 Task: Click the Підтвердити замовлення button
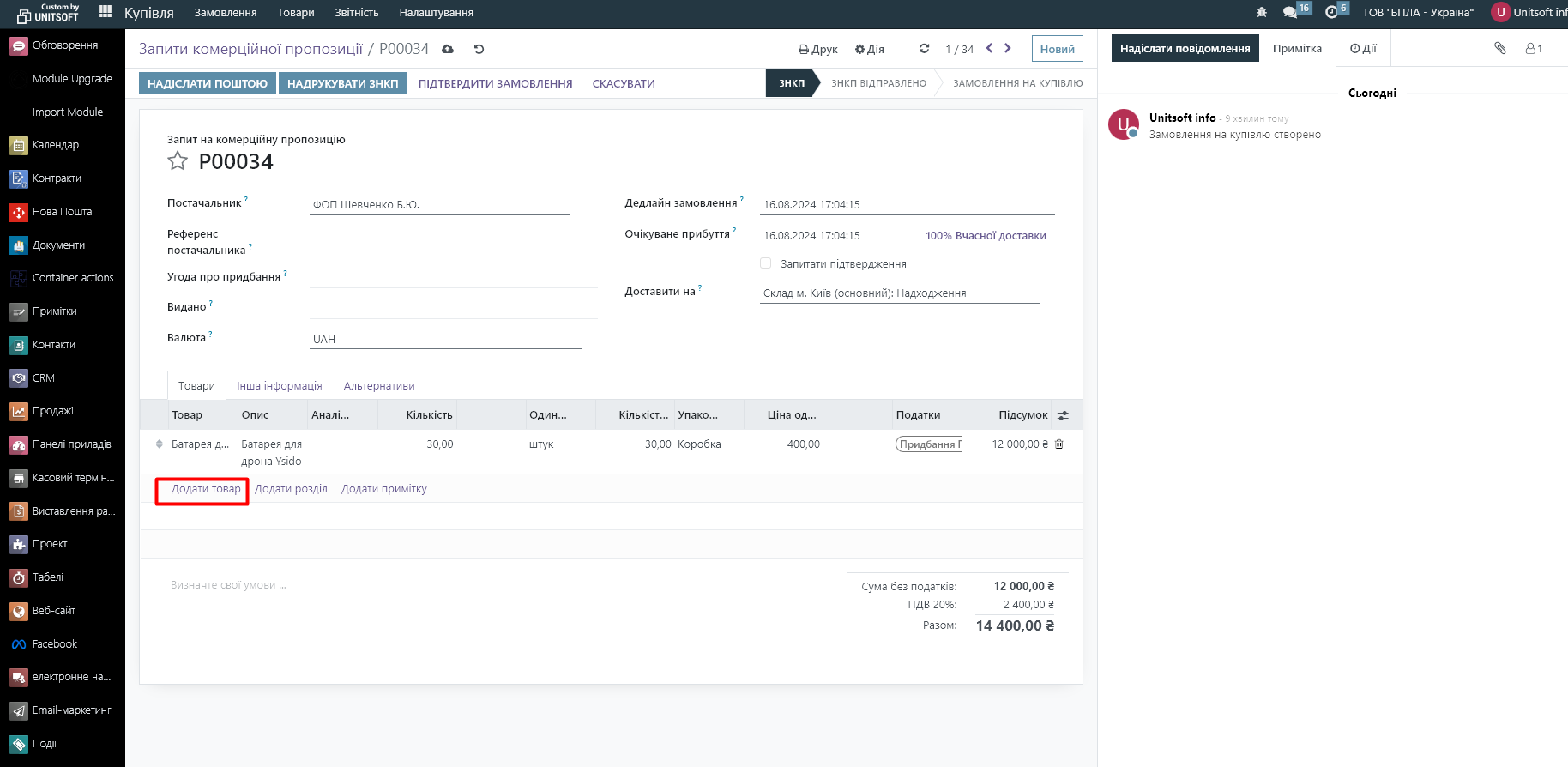[x=495, y=83]
